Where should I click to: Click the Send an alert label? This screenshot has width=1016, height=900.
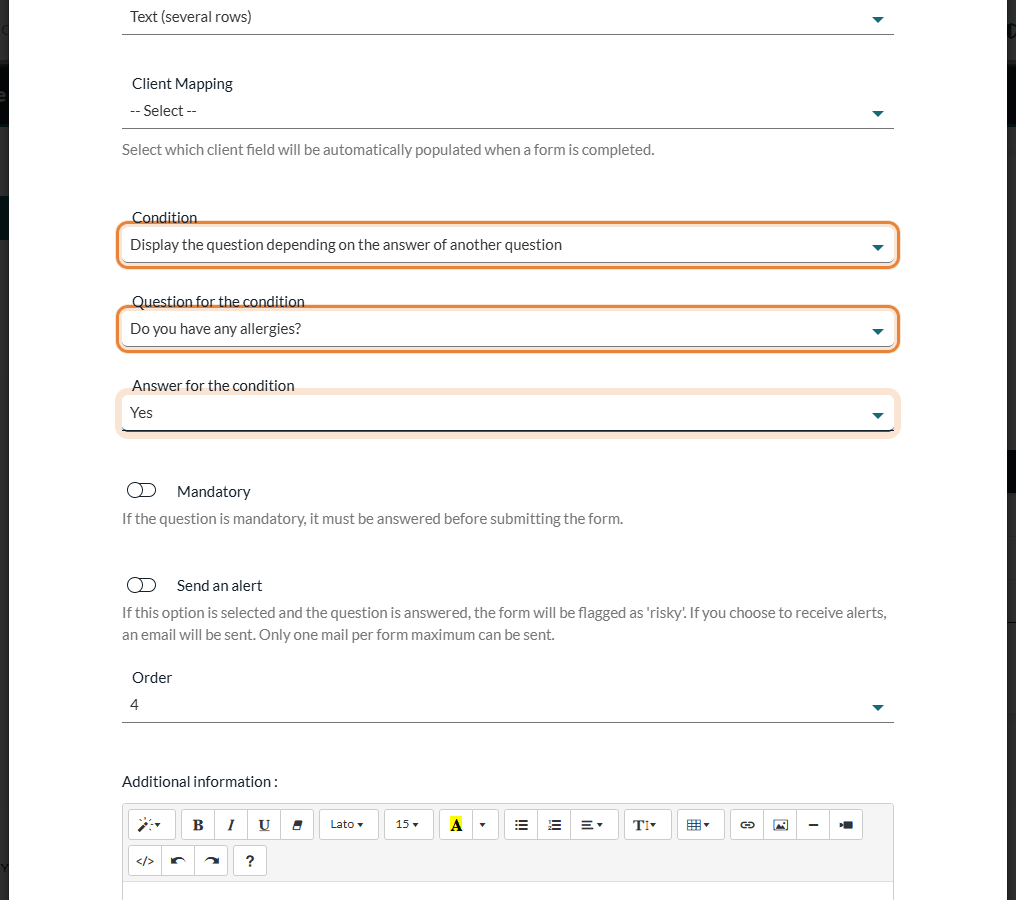click(x=219, y=586)
